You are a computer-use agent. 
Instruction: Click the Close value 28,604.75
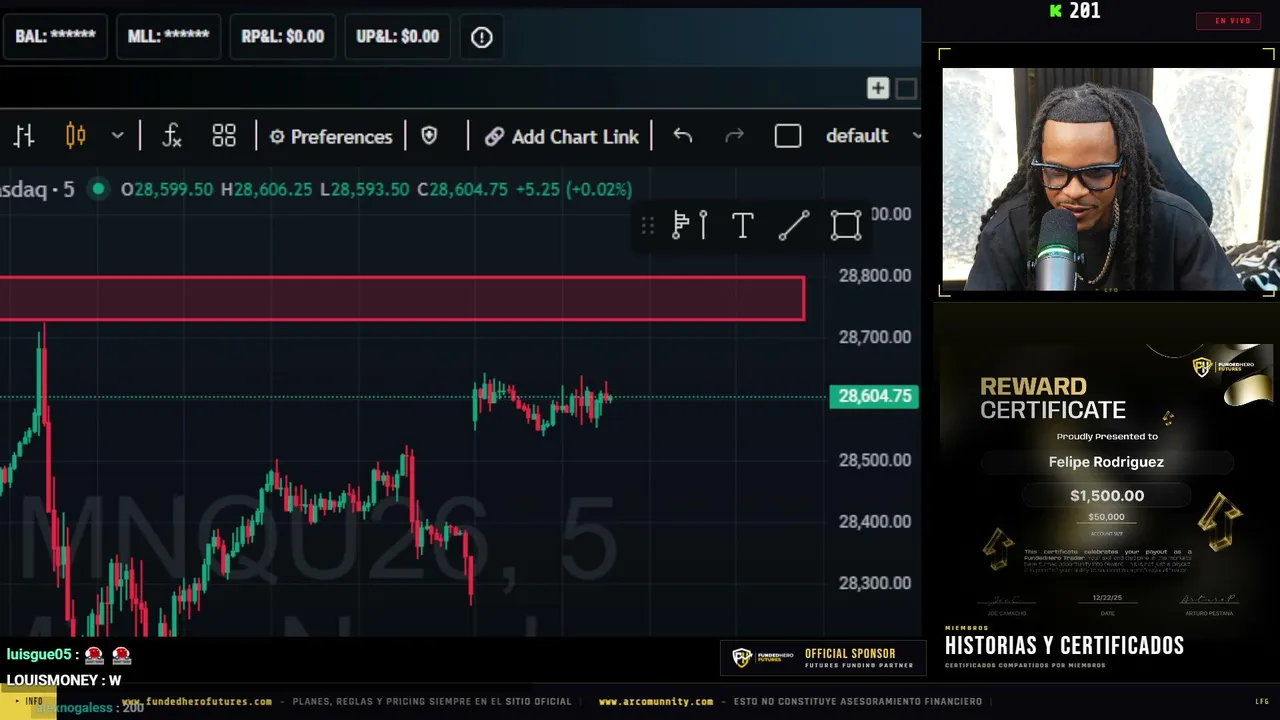tap(462, 189)
